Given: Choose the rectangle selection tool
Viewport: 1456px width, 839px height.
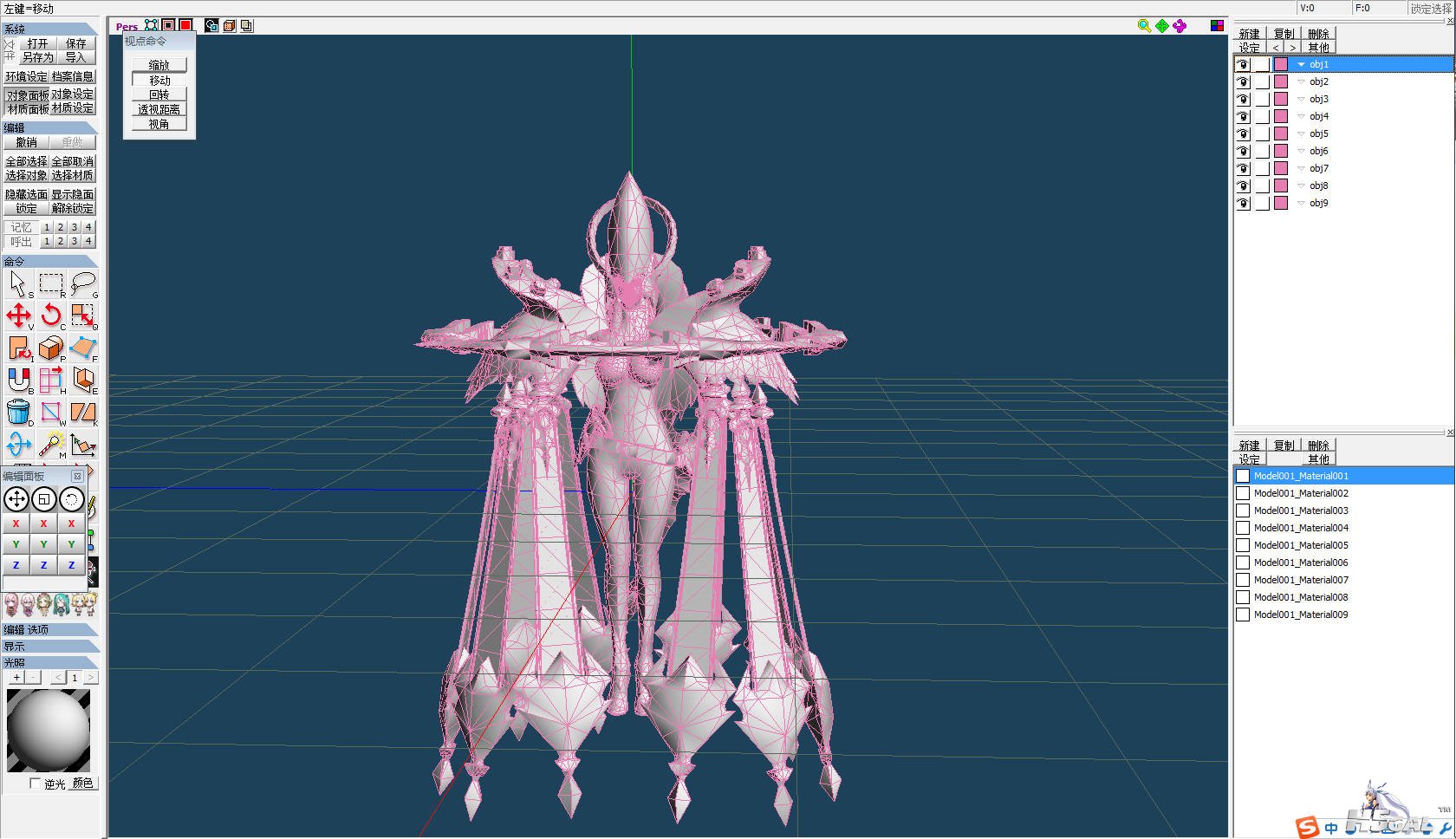Looking at the screenshot, I should [51, 283].
